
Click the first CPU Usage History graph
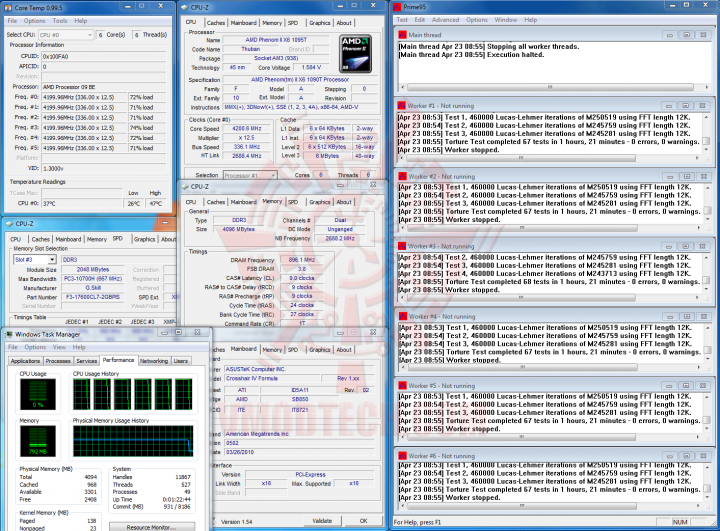click(x=82, y=394)
